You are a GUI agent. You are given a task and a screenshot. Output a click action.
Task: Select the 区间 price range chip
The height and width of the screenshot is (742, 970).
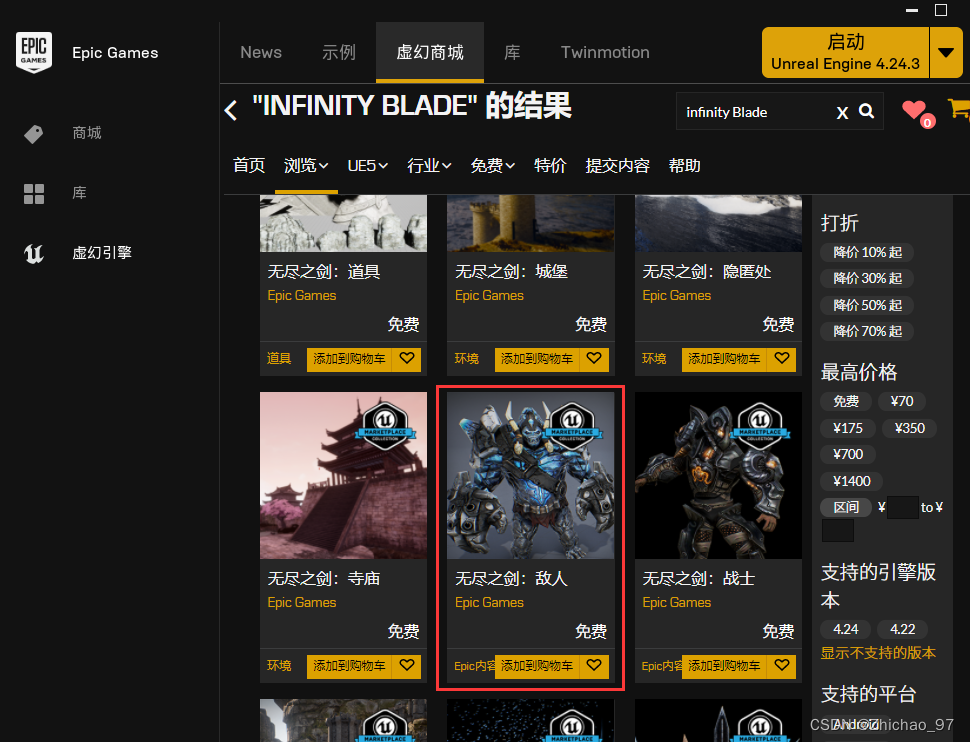[x=846, y=507]
